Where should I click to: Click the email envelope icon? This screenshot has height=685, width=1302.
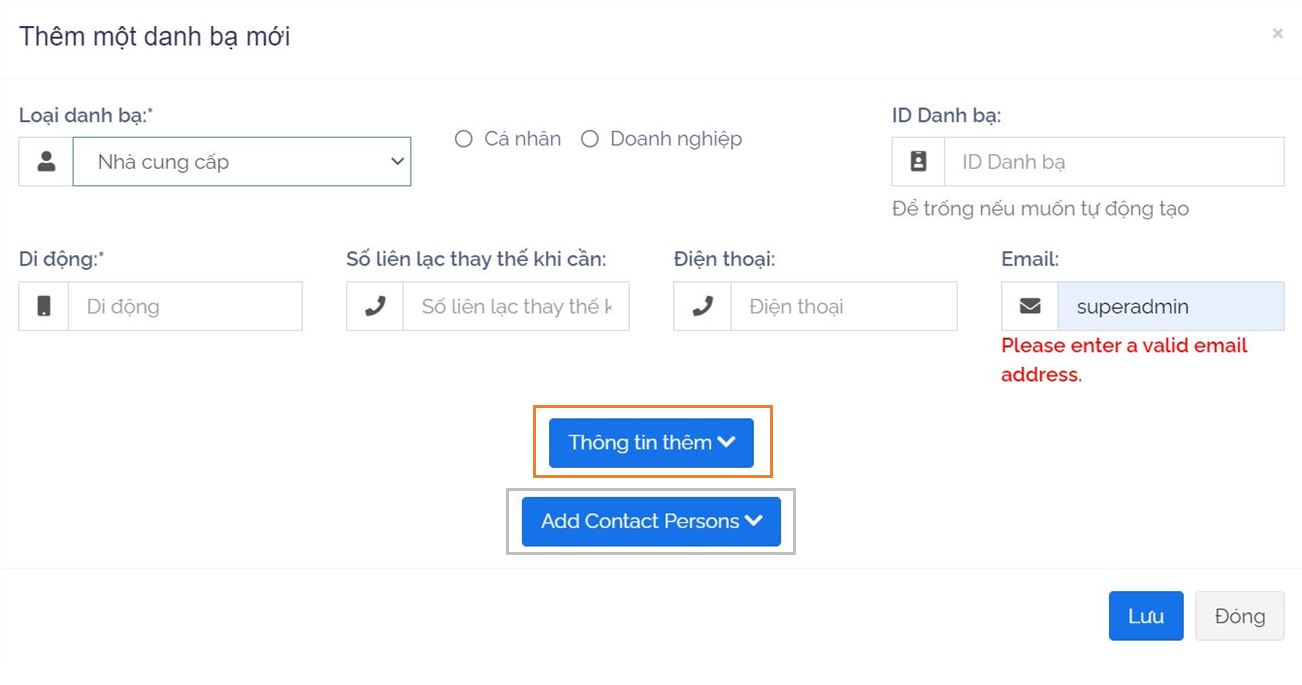[1030, 307]
